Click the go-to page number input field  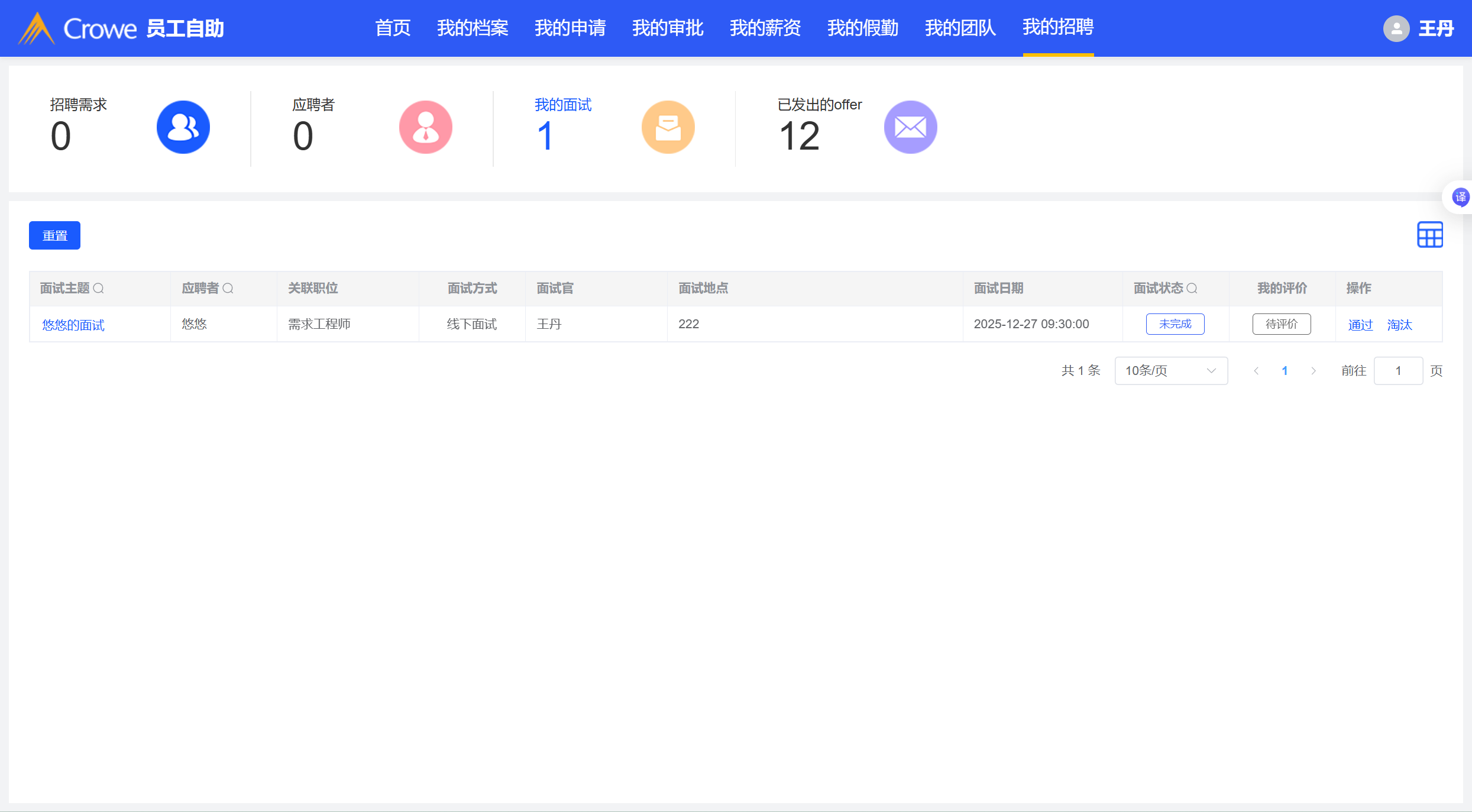pos(1398,371)
